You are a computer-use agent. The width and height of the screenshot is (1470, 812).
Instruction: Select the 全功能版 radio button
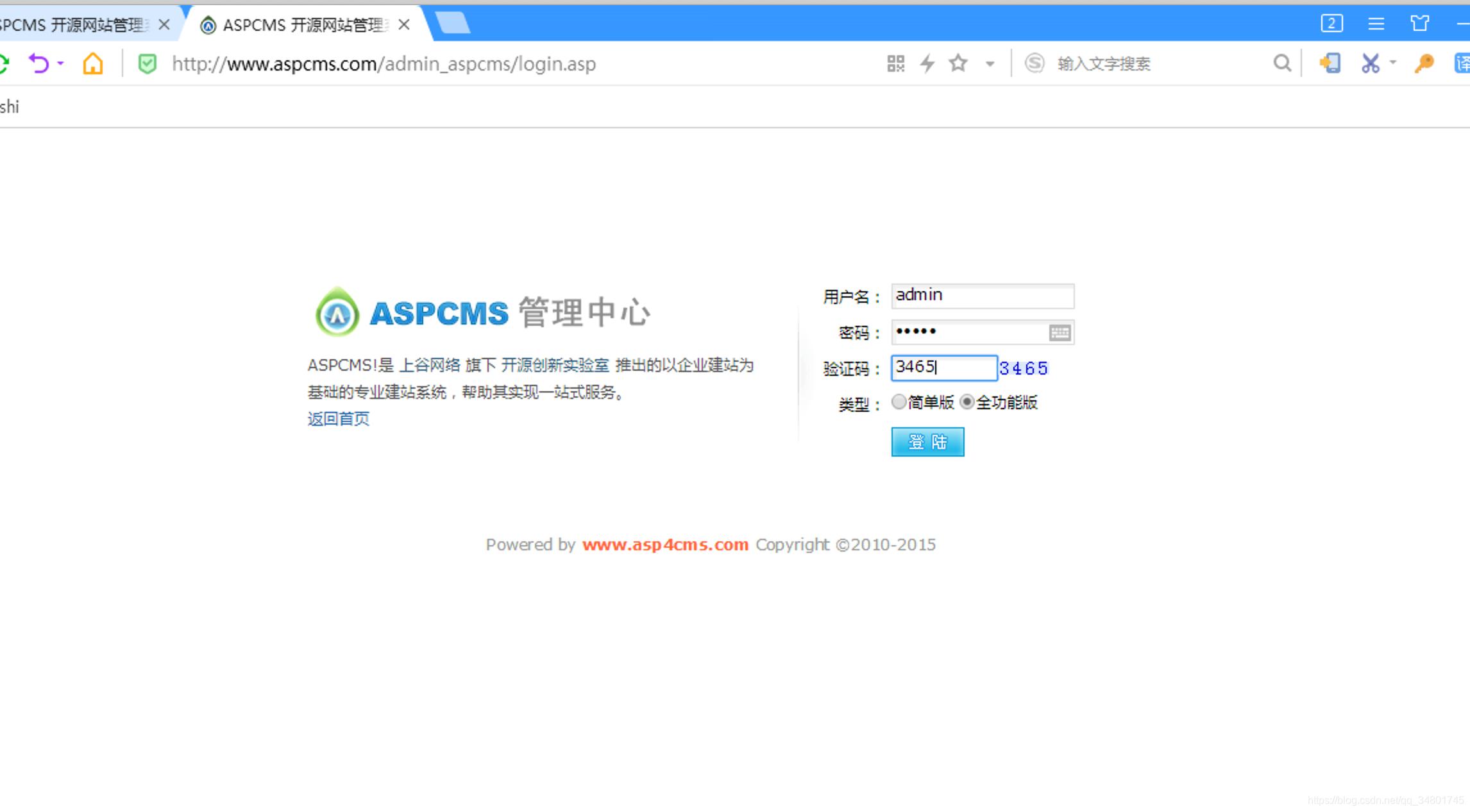click(967, 402)
